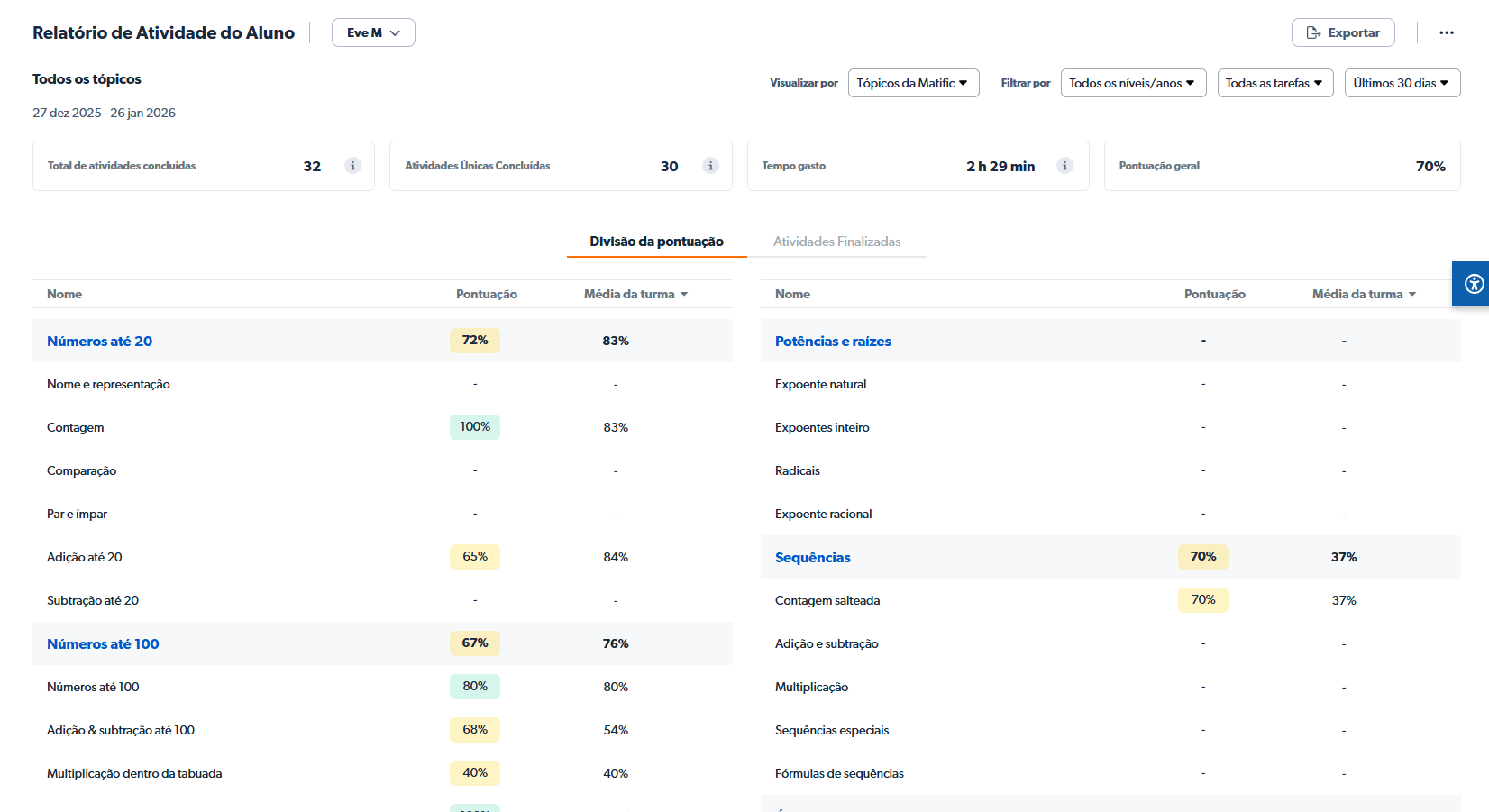Open the Eve M student selector
Image resolution: width=1489 pixels, height=812 pixels.
click(373, 32)
